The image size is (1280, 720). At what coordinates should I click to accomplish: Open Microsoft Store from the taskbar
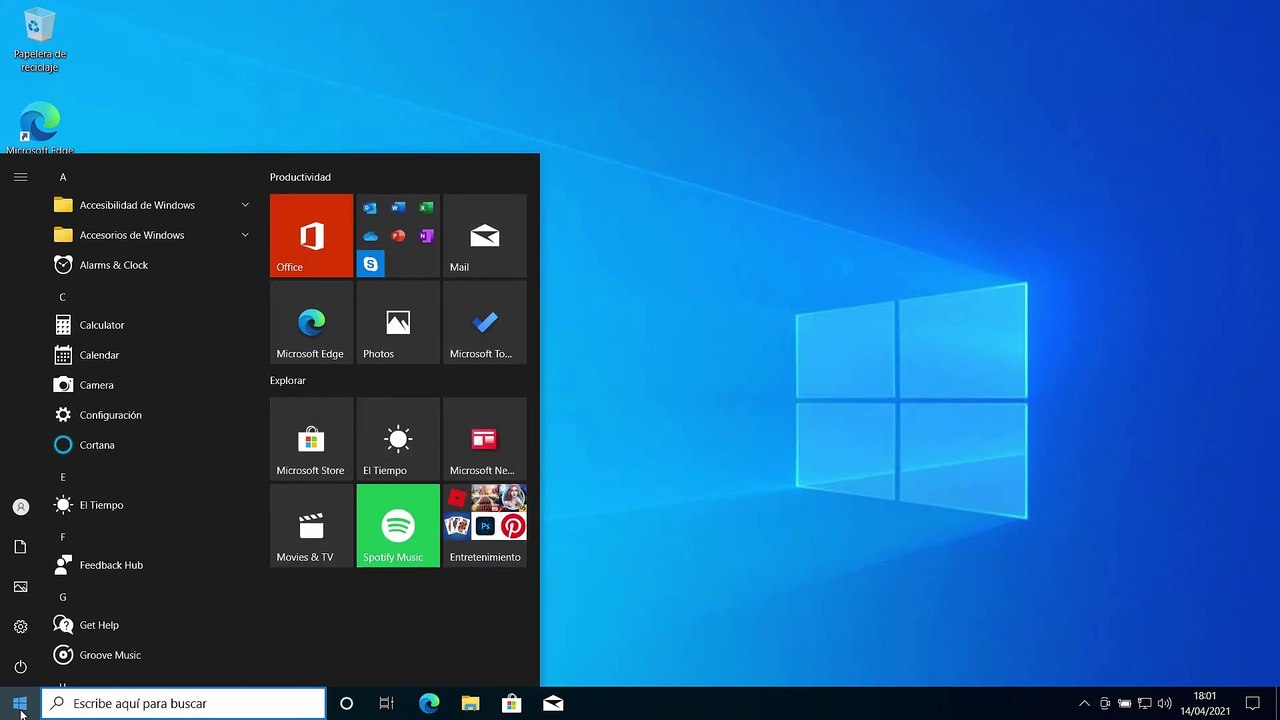pos(511,704)
